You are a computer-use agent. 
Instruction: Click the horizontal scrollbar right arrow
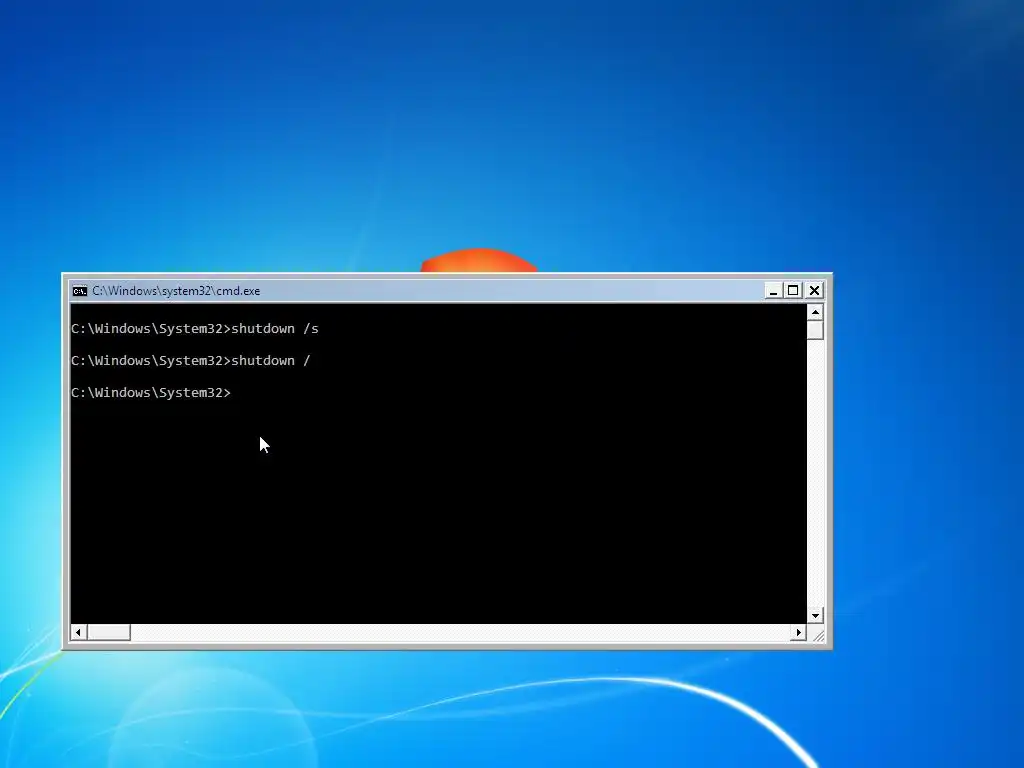(798, 632)
